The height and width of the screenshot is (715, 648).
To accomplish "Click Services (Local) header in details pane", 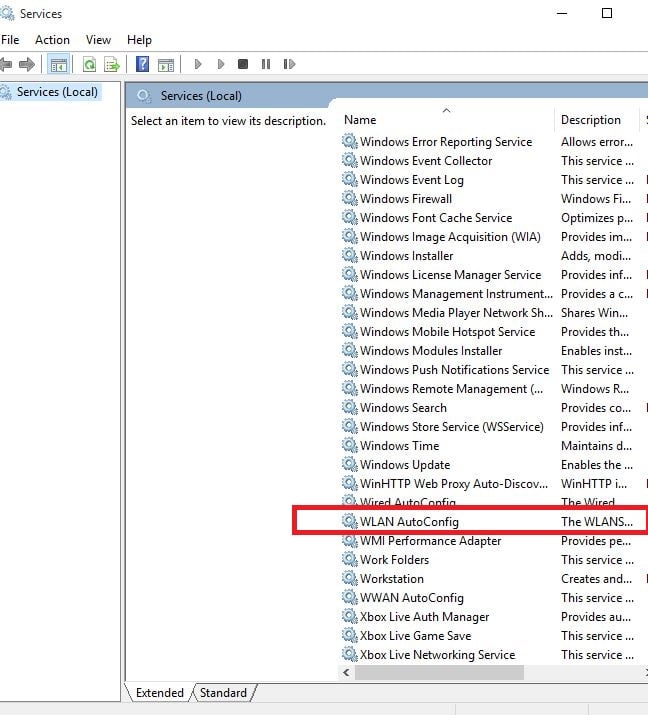I will (x=201, y=96).
